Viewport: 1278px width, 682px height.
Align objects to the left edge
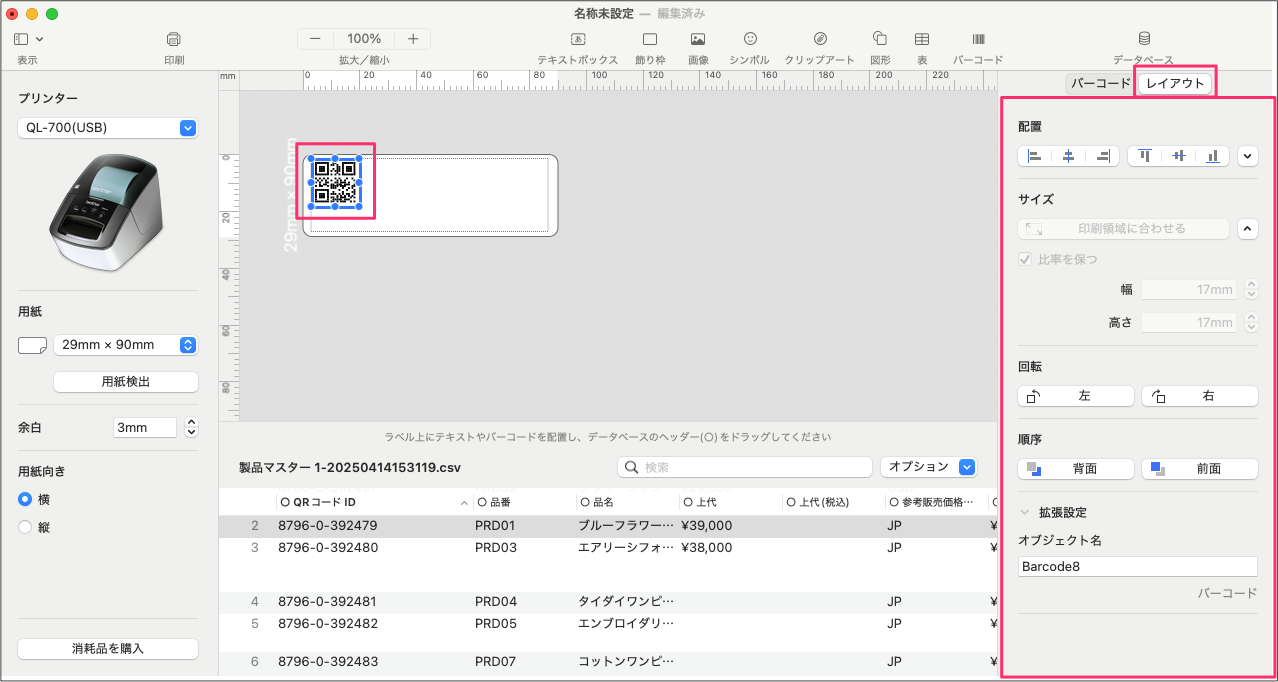(1035, 156)
